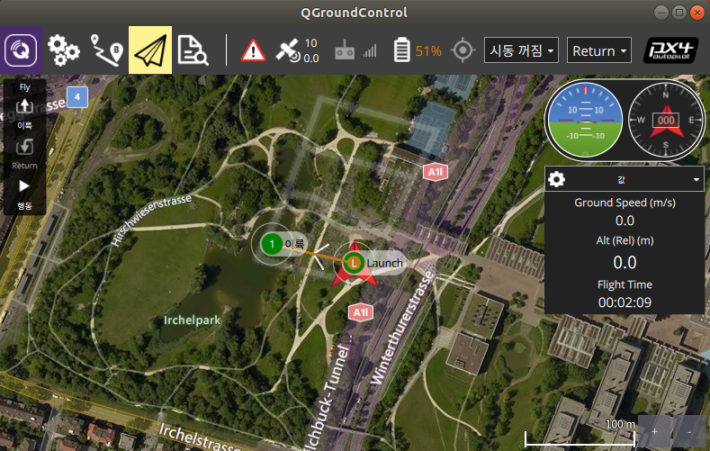
Task: Click the attitude indicator instrument
Action: (x=585, y=120)
